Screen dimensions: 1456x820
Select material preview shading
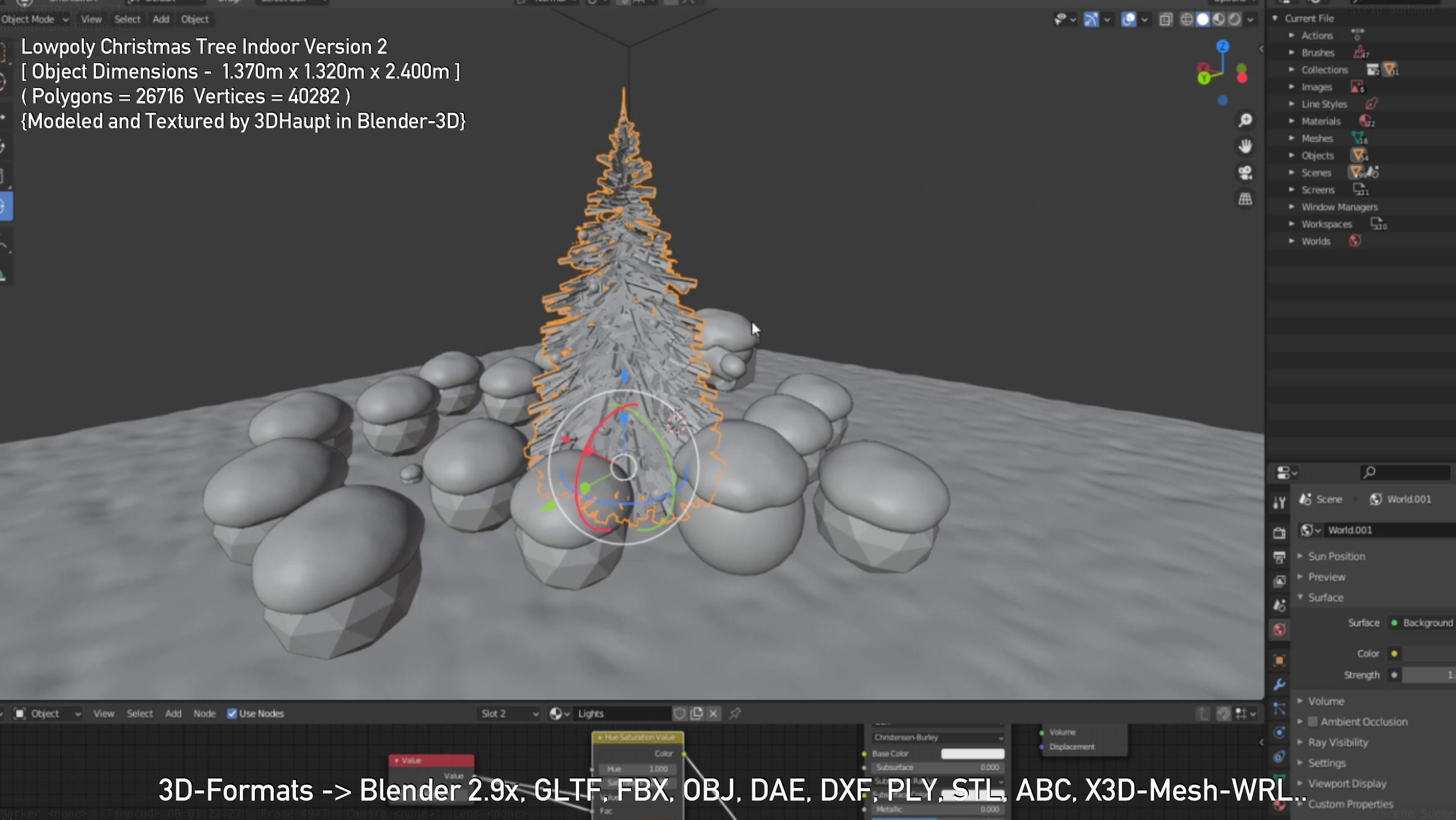point(1218,20)
